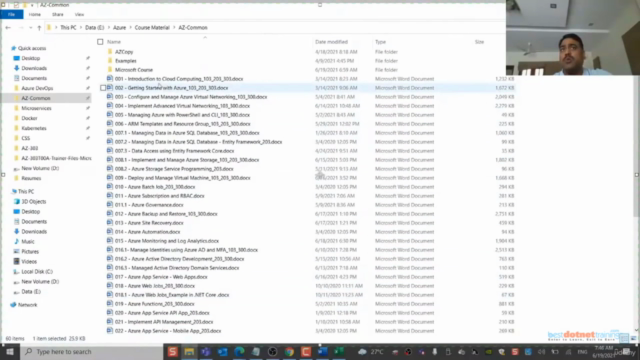Select '017 - Azure App Service - Web Apps' file
The height and width of the screenshot is (360, 640).
[x=161, y=277]
